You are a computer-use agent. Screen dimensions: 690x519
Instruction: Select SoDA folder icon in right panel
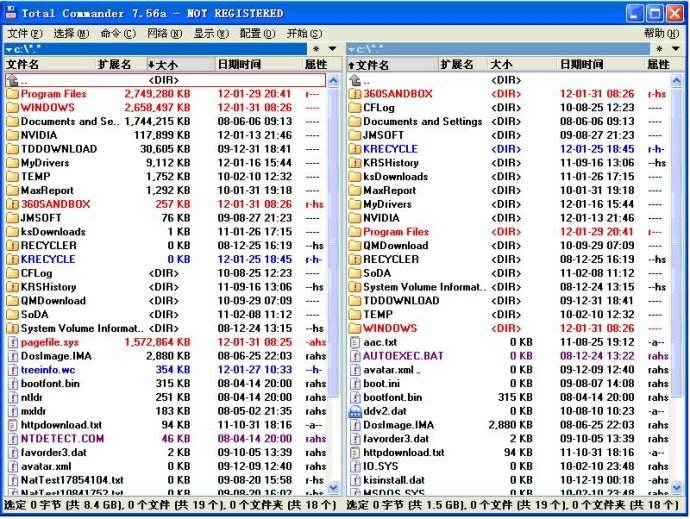click(355, 273)
